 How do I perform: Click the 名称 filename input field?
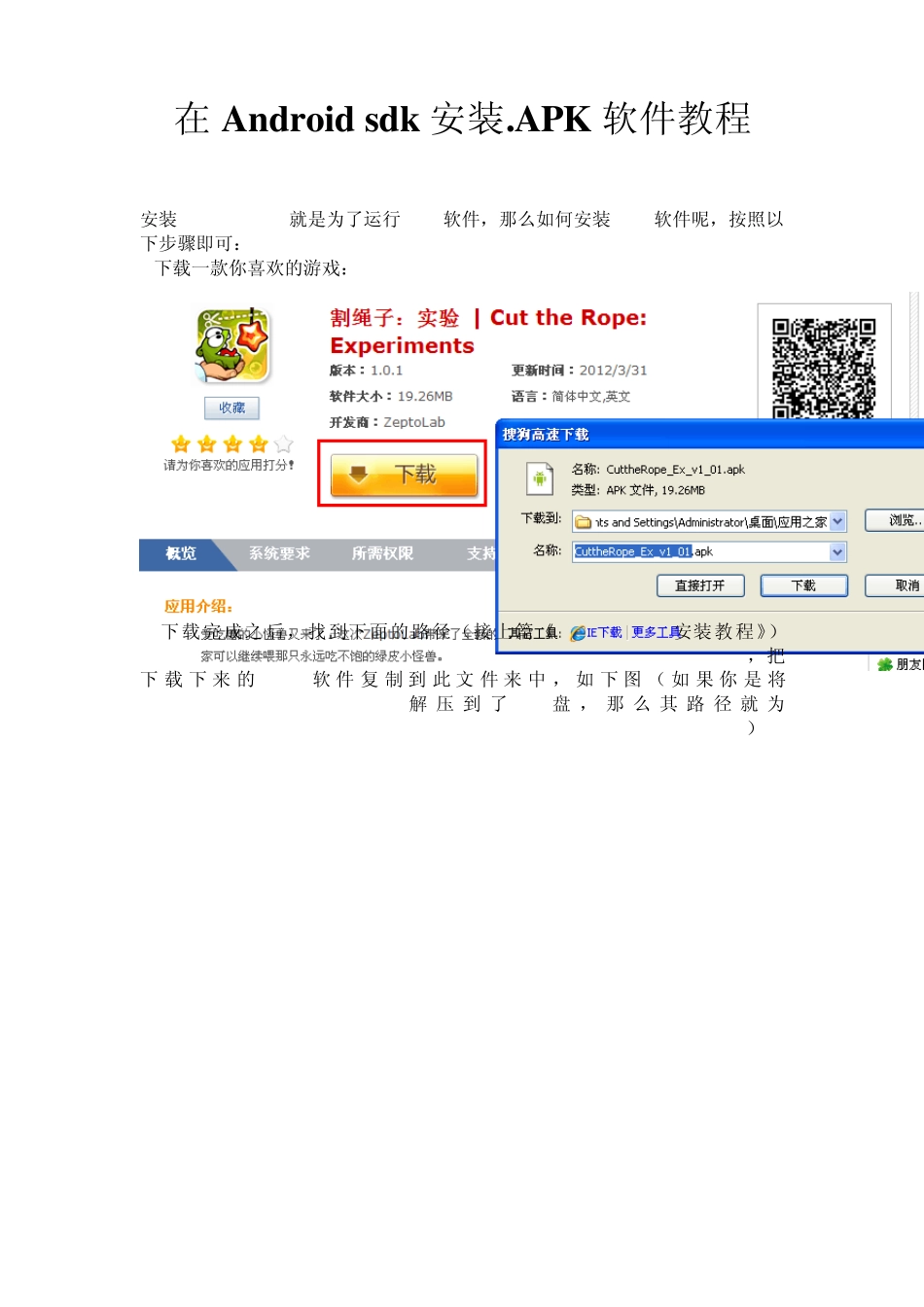point(709,552)
